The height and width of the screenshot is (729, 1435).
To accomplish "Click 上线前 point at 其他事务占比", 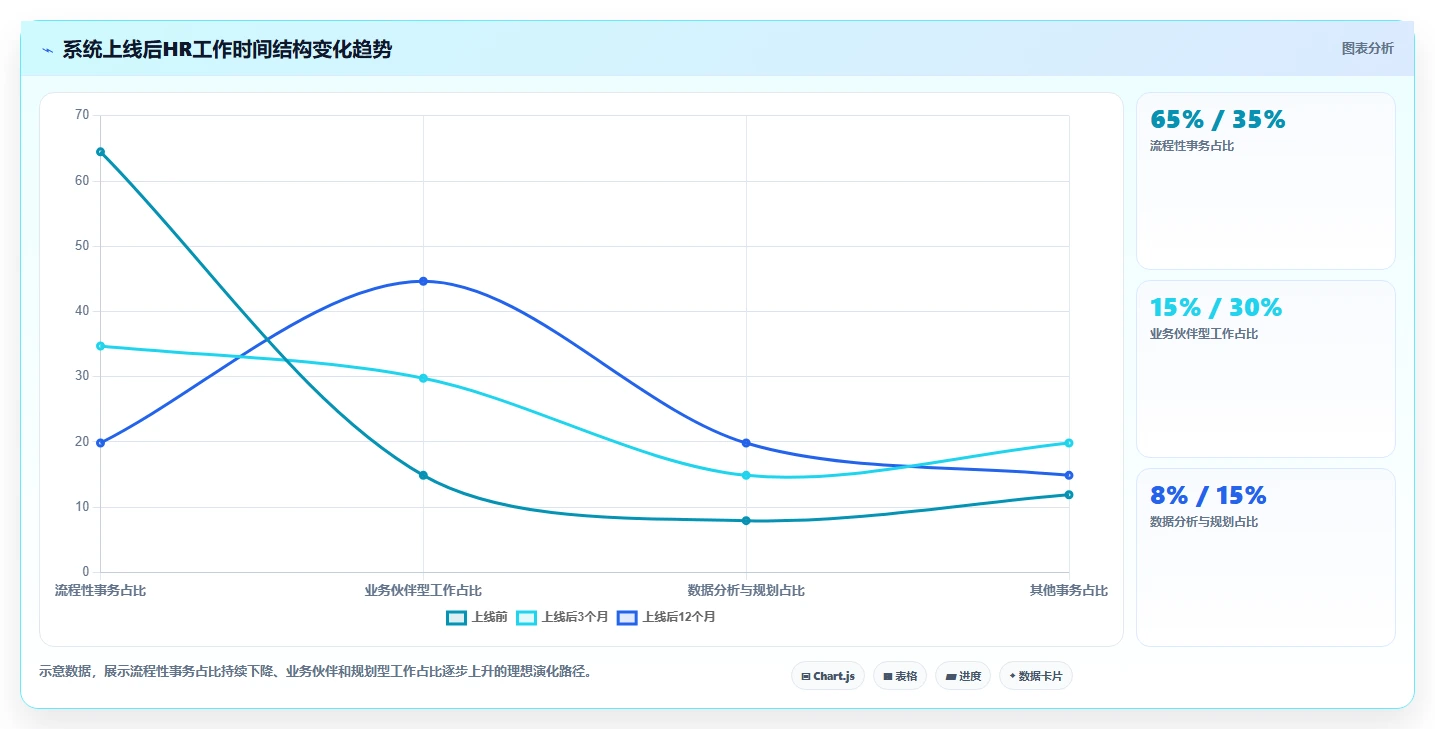I will [1069, 494].
